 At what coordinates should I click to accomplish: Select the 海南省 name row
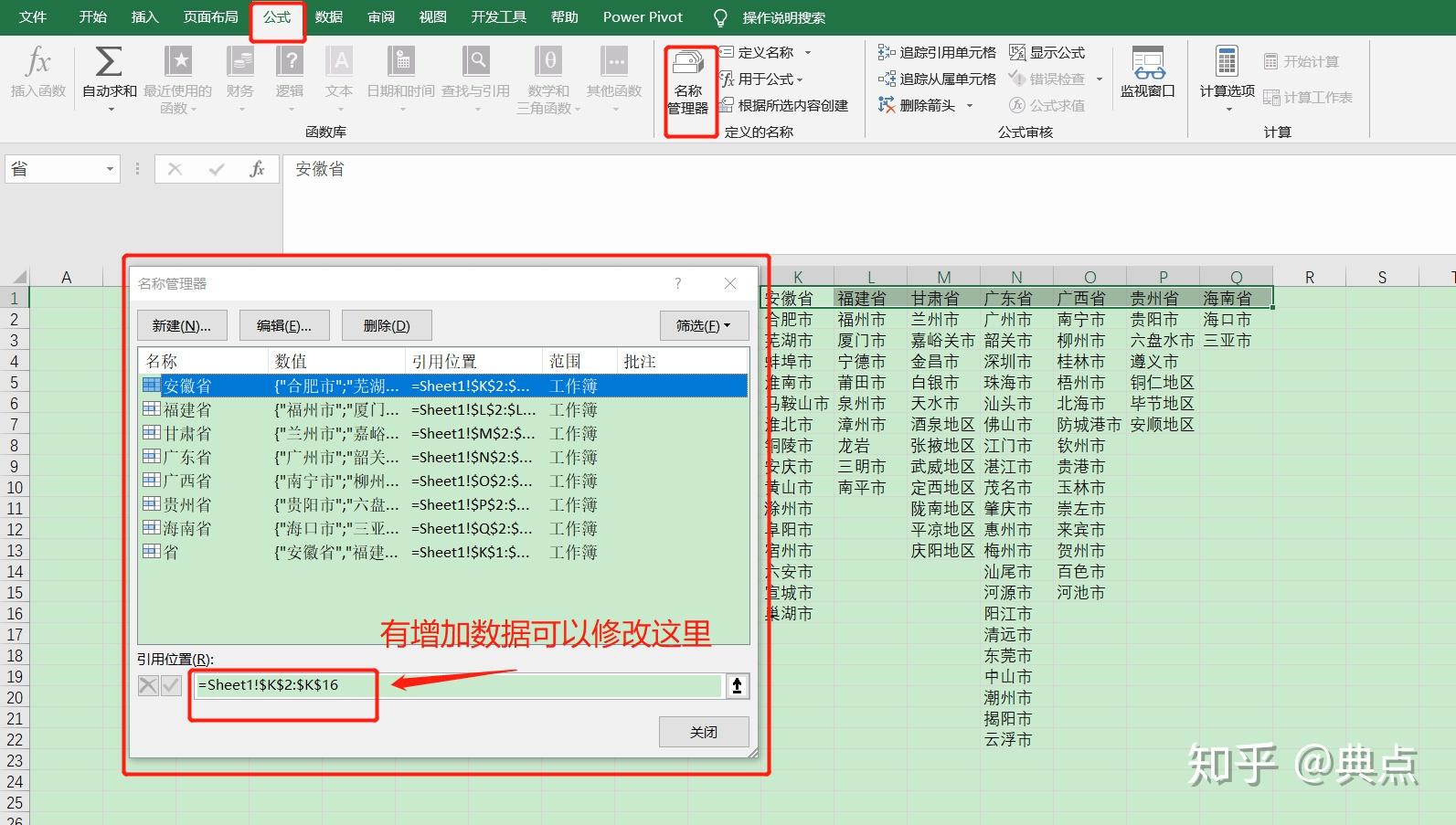443,529
